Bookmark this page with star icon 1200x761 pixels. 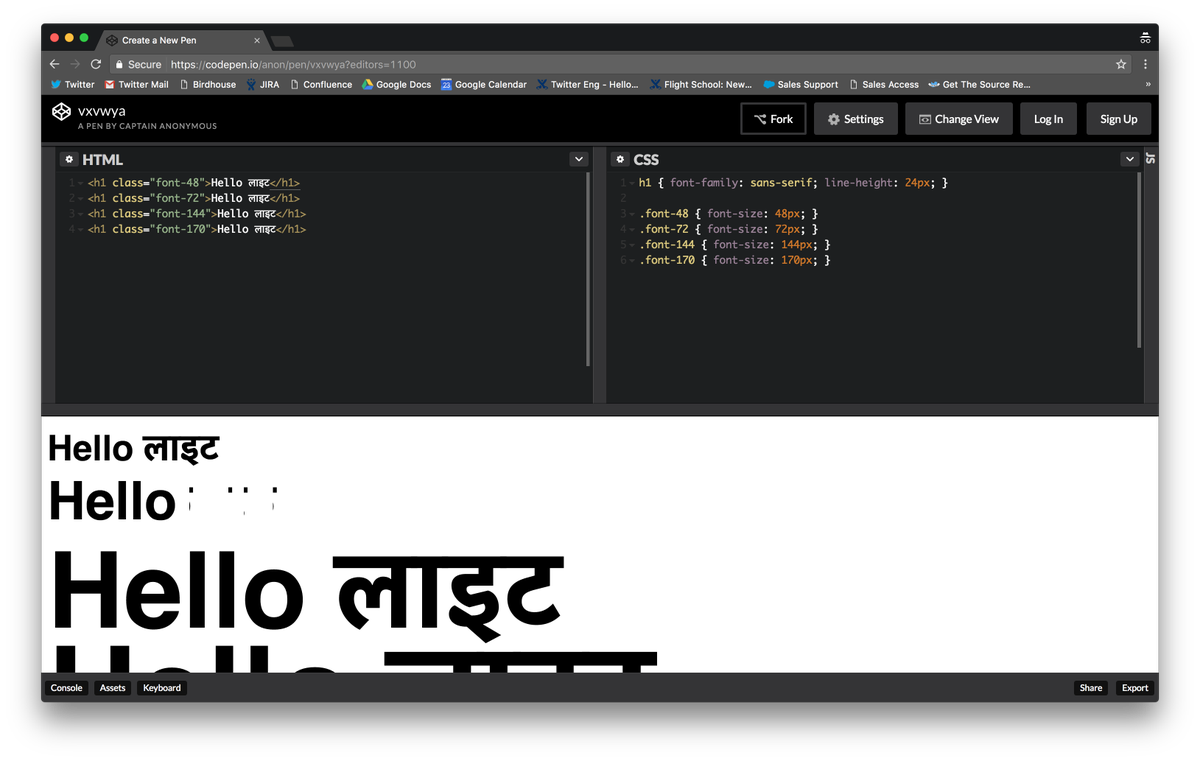tap(1121, 64)
